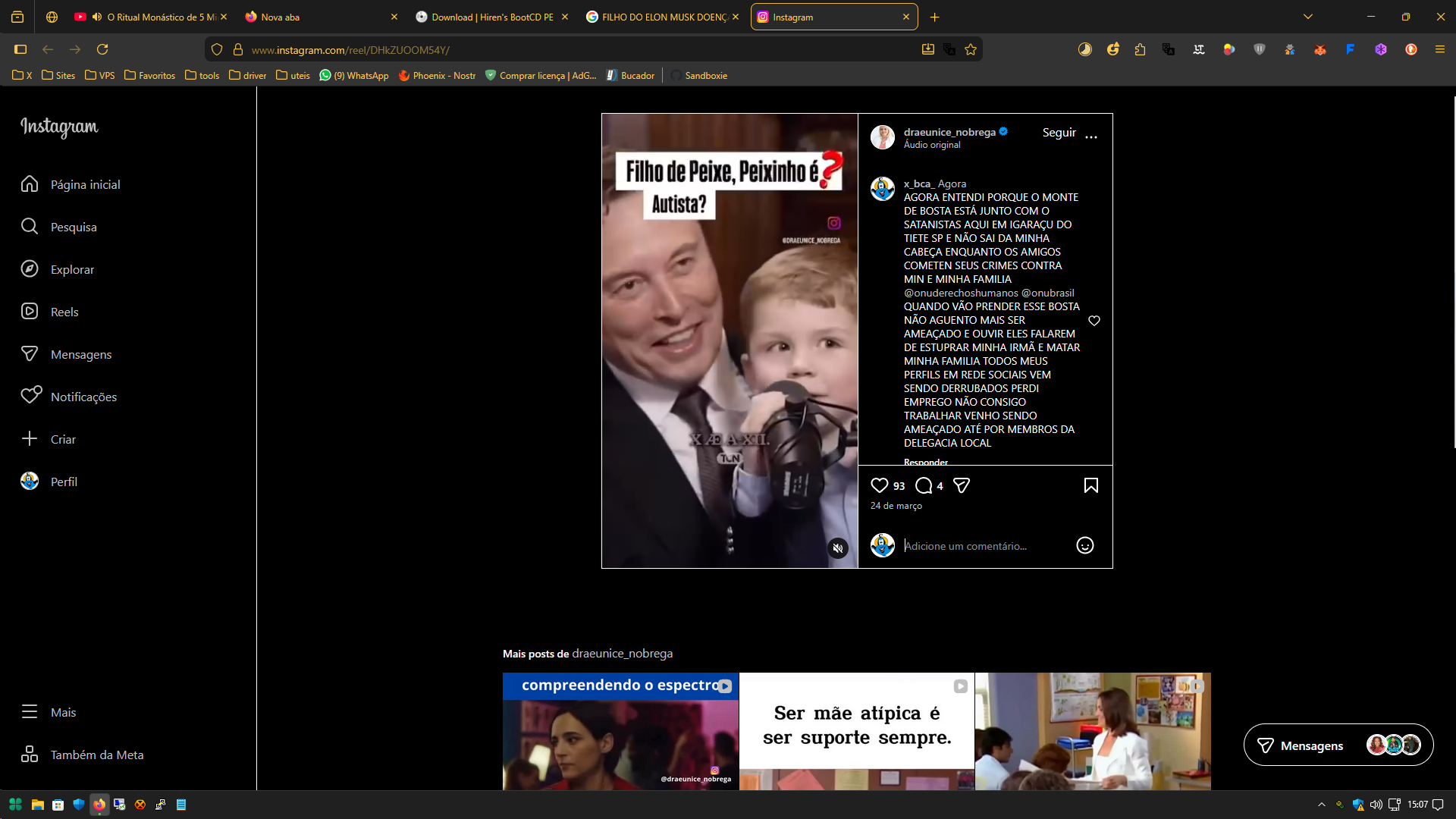Open the three-dot post options menu
This screenshot has height=819, width=1456.
(x=1090, y=136)
